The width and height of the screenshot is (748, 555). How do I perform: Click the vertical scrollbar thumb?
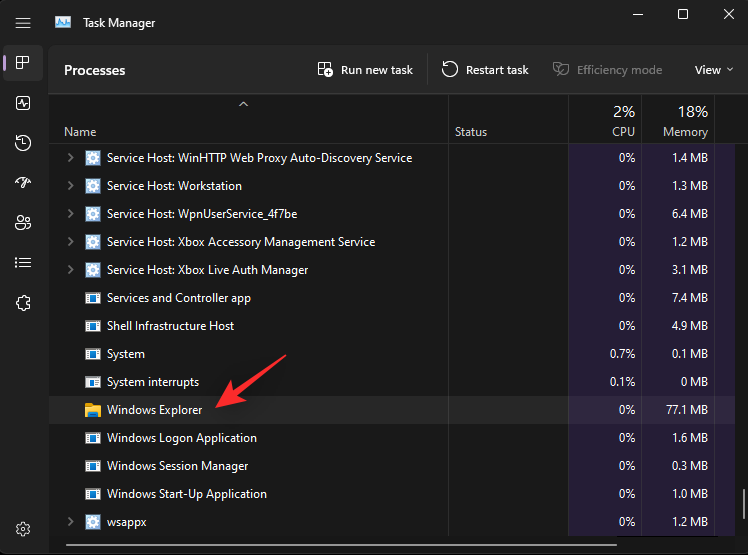click(x=743, y=504)
